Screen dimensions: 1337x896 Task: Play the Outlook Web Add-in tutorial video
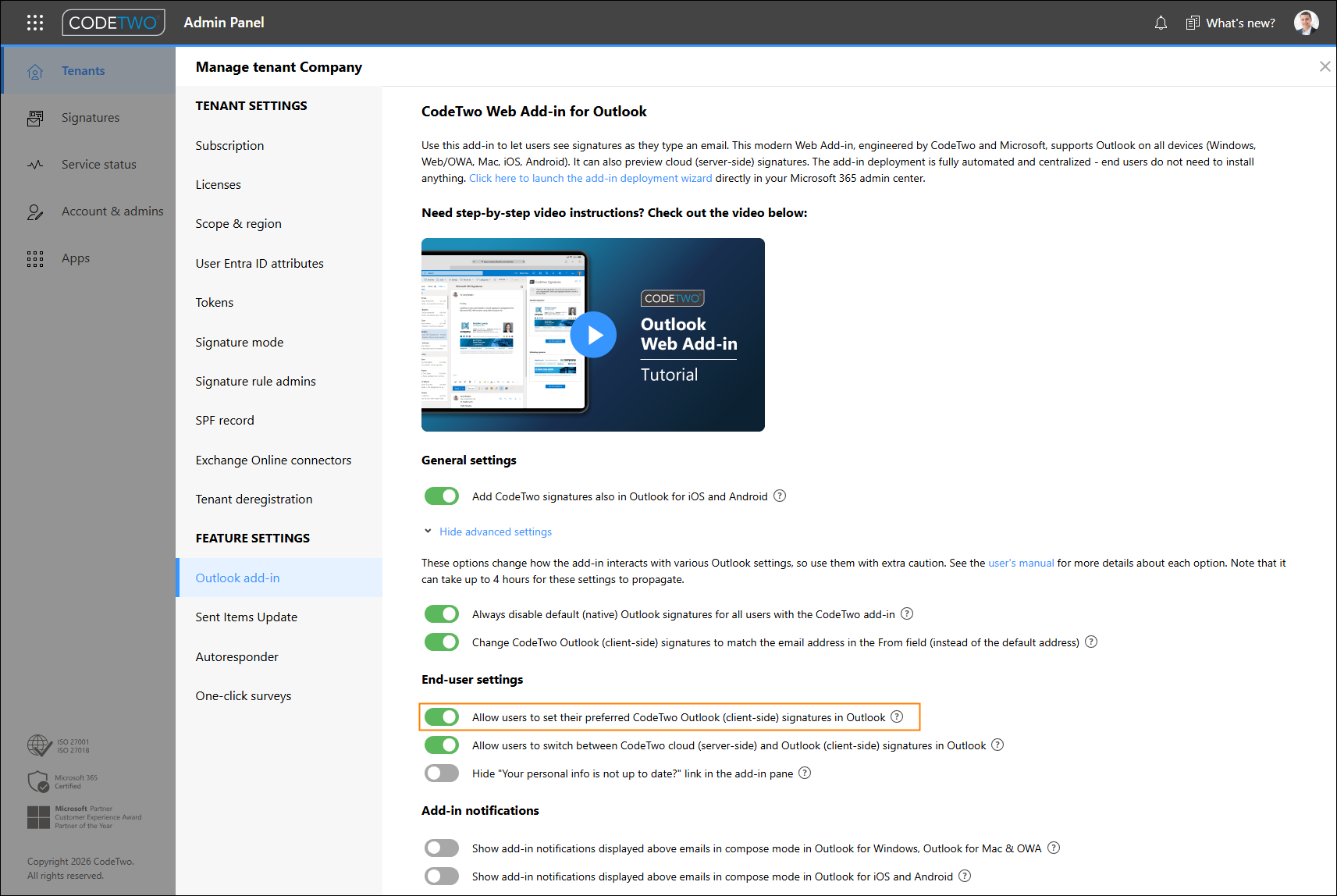[x=593, y=335]
